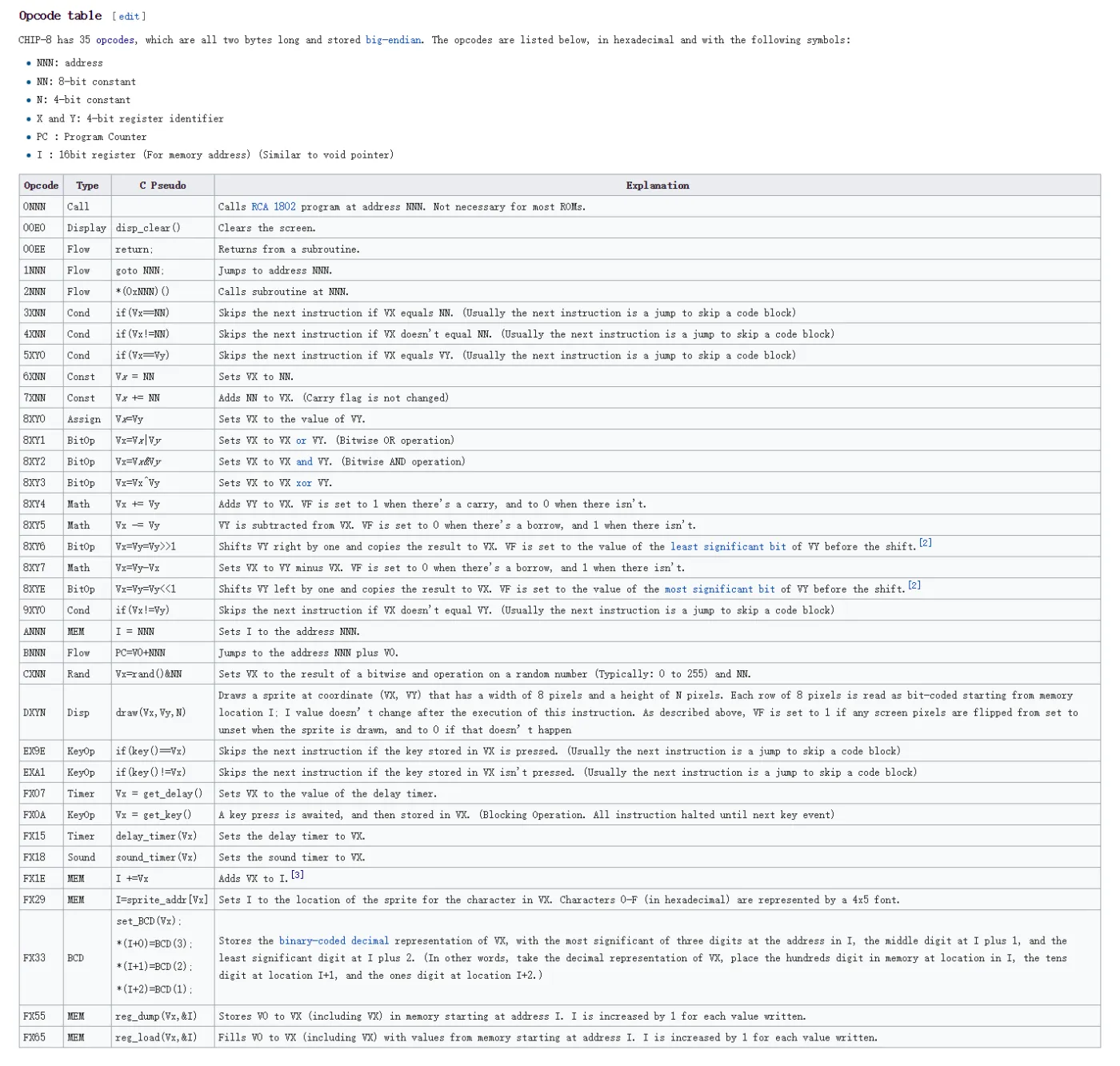Select the FX55 opcode cell
The height and width of the screenshot is (1066, 1120).
[x=42, y=1016]
